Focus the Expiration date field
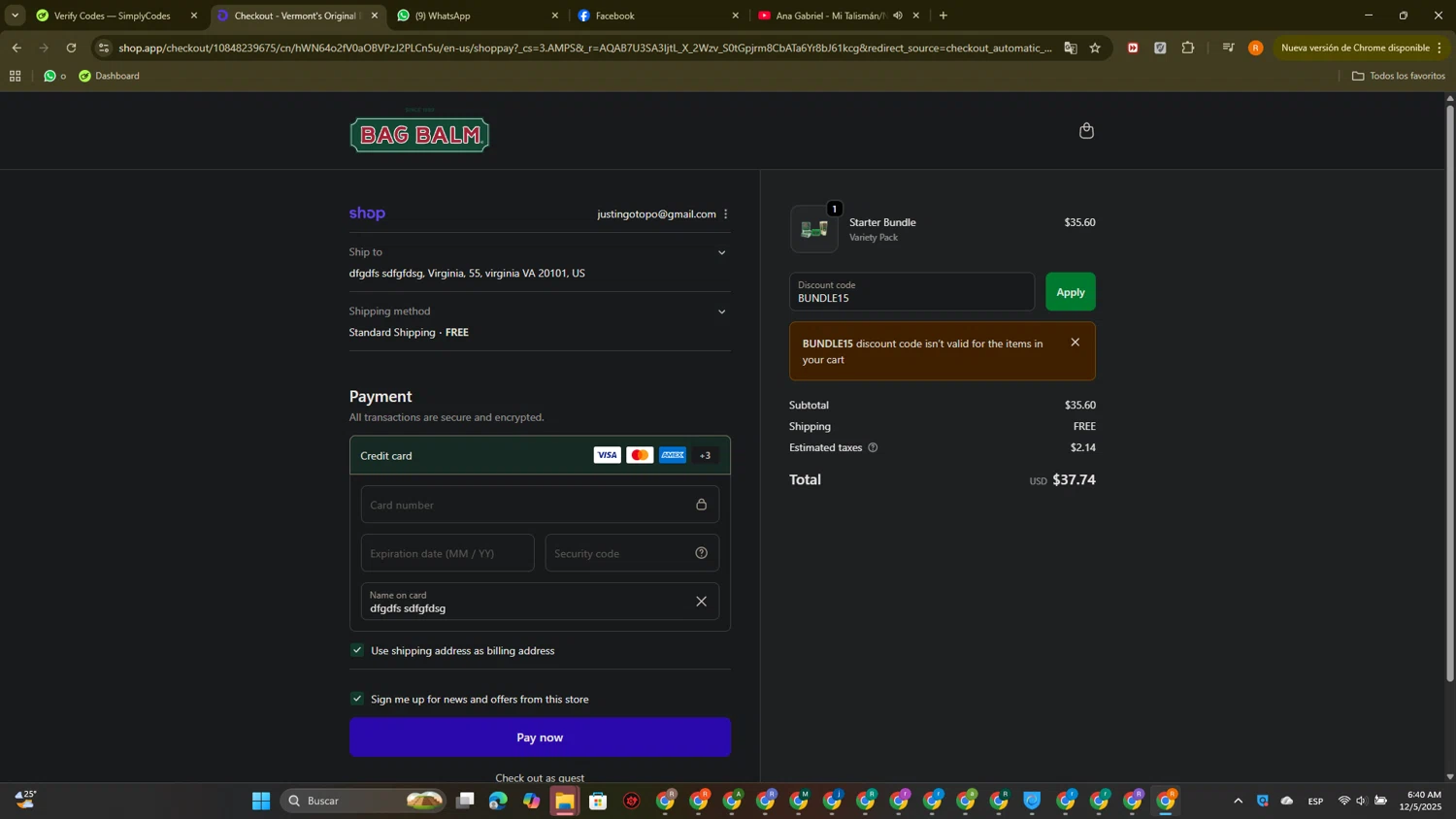This screenshot has width=1456, height=819. [447, 553]
